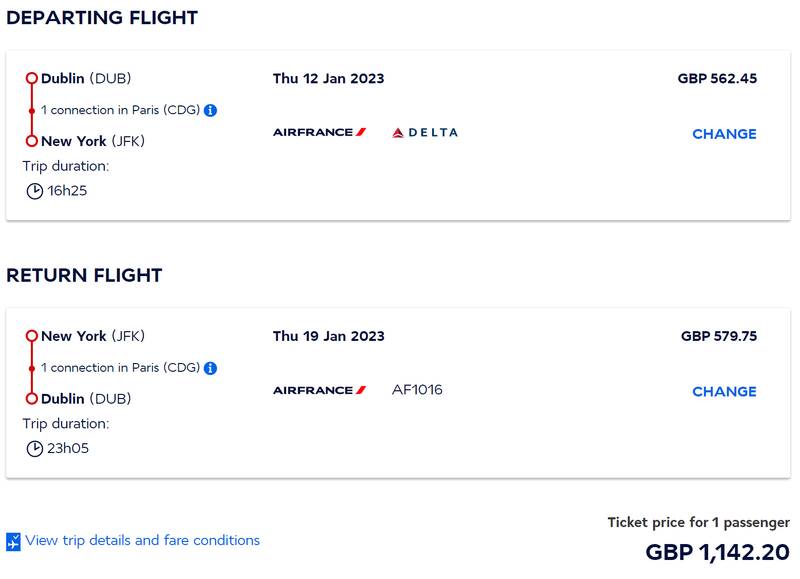Viewport: 800px width, 579px height.
Task: Click the Delta logo in departing flight
Action: 424,133
